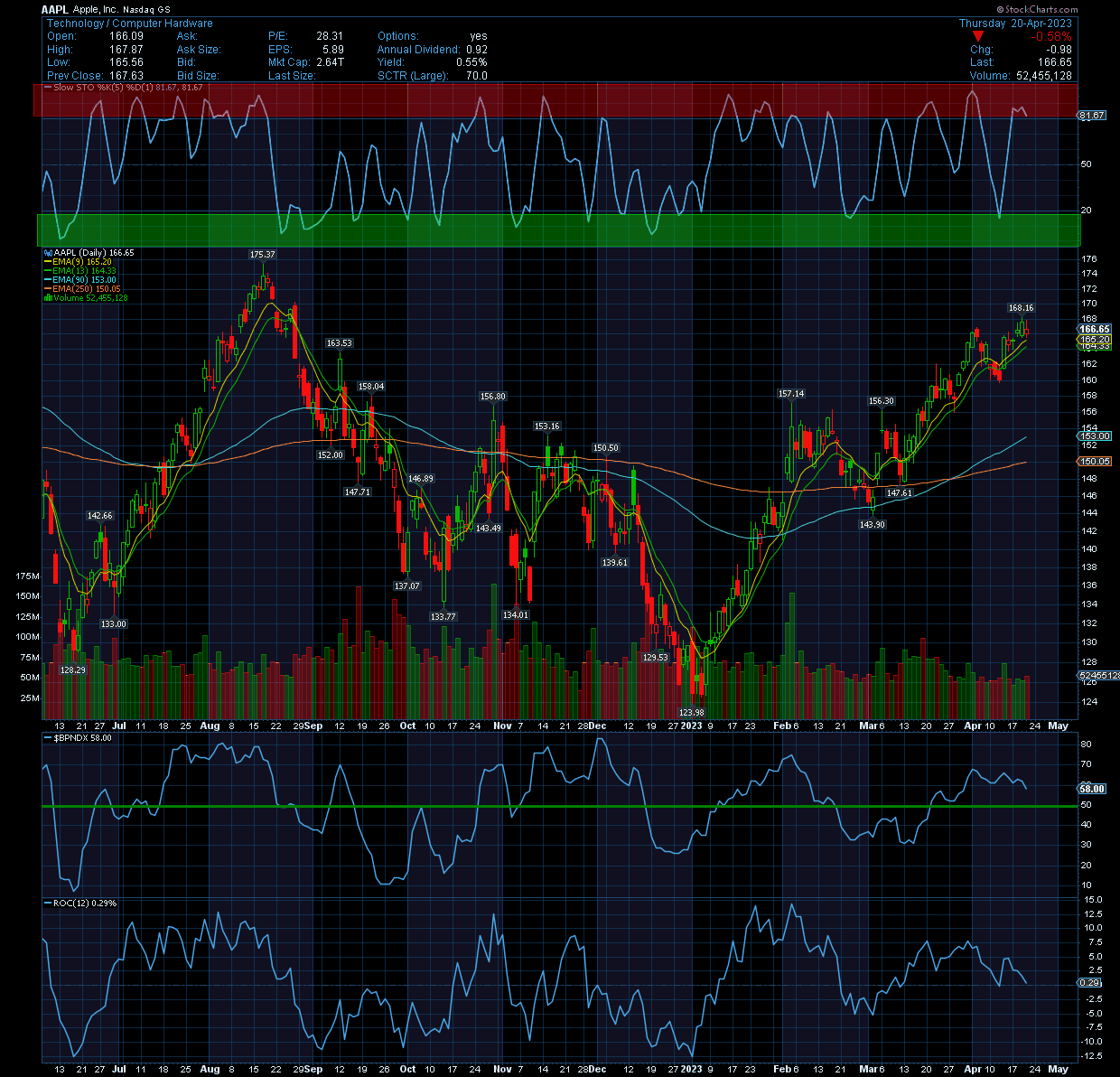Click the 'AAPL (Daily) 166.65' legend entry
Image resolution: width=1120 pixels, height=1077 pixels.
pyautogui.click(x=89, y=253)
